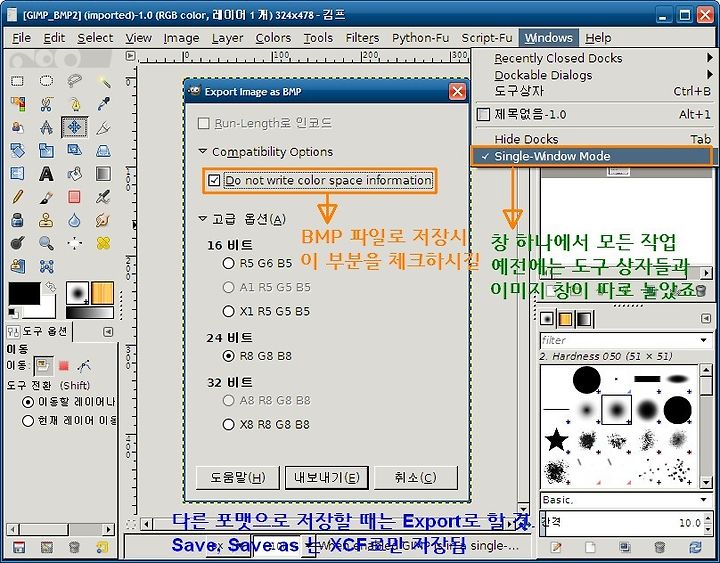Open the brush filter dropdown arrow
The height and width of the screenshot is (563, 720).
click(x=703, y=340)
